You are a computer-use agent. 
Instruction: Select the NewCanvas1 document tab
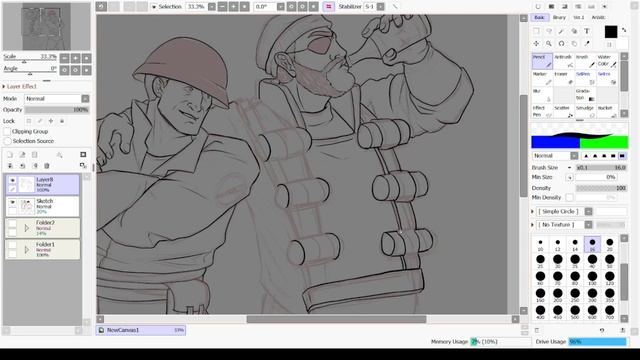[141, 330]
